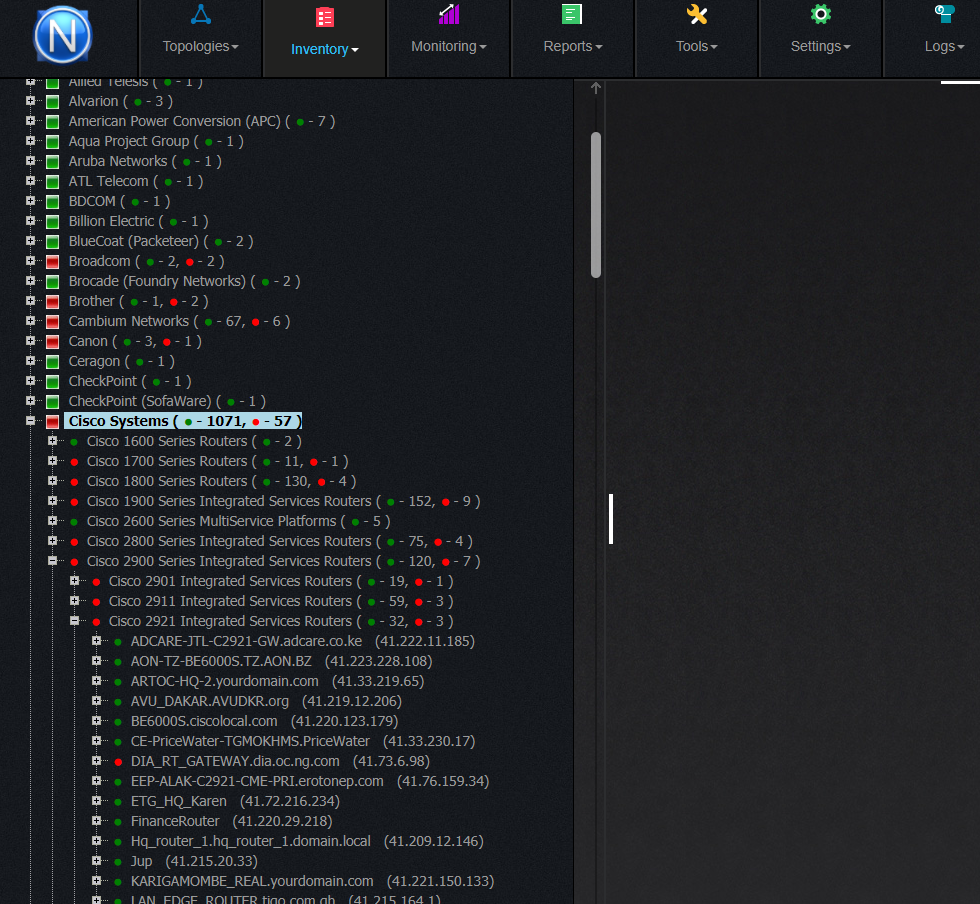Click the white panel splitter handle

[x=611, y=519]
